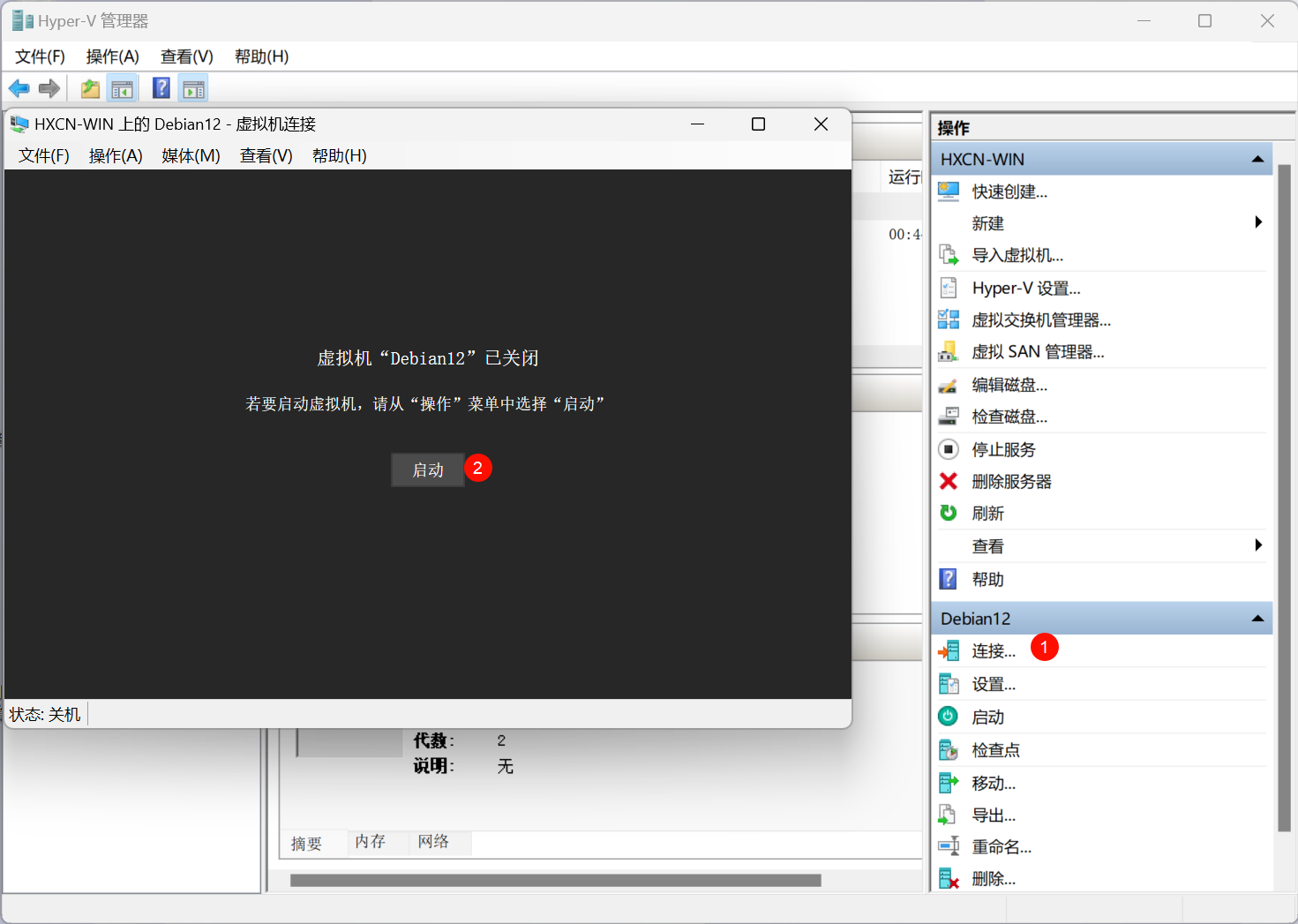Expand the 查看 submenu arrow in actions pane
Image resolution: width=1298 pixels, height=924 pixels.
click(1259, 545)
